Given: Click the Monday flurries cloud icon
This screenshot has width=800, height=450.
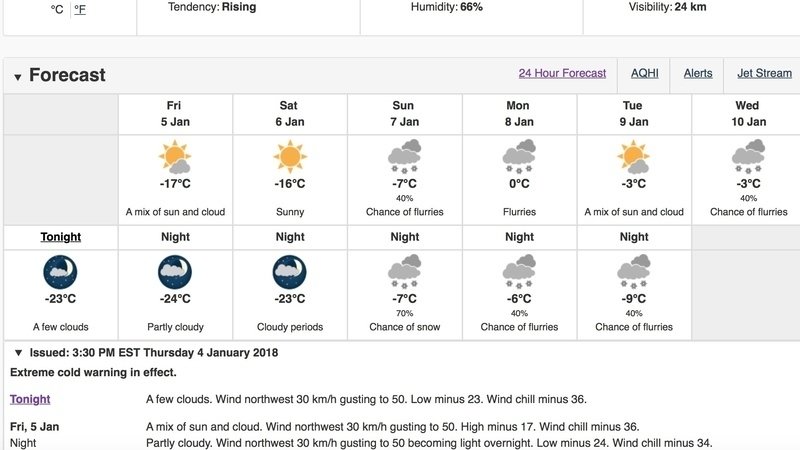Looking at the screenshot, I should pyautogui.click(x=519, y=157).
